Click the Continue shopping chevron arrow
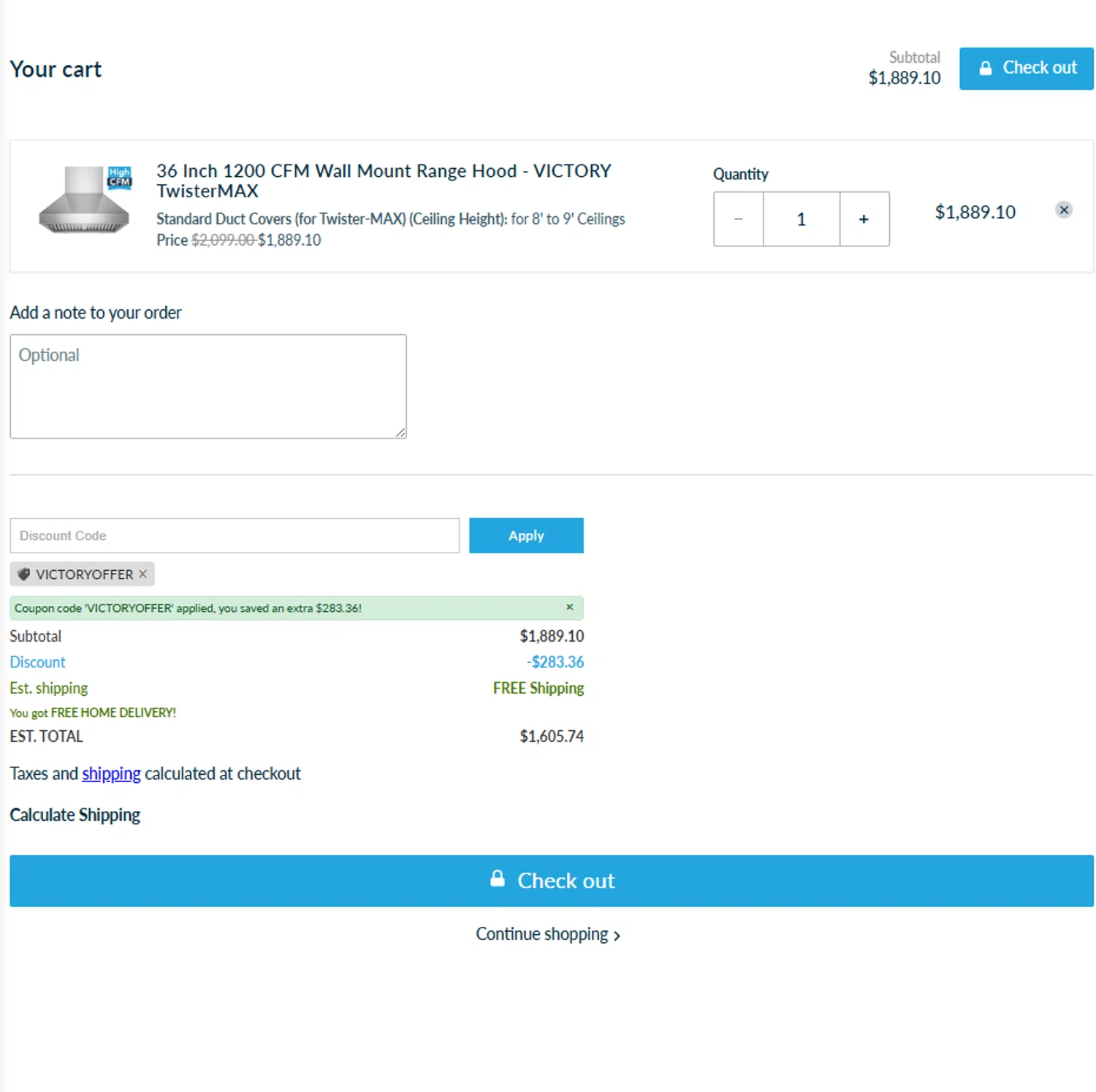This screenshot has height=1092, width=1096. (x=617, y=936)
